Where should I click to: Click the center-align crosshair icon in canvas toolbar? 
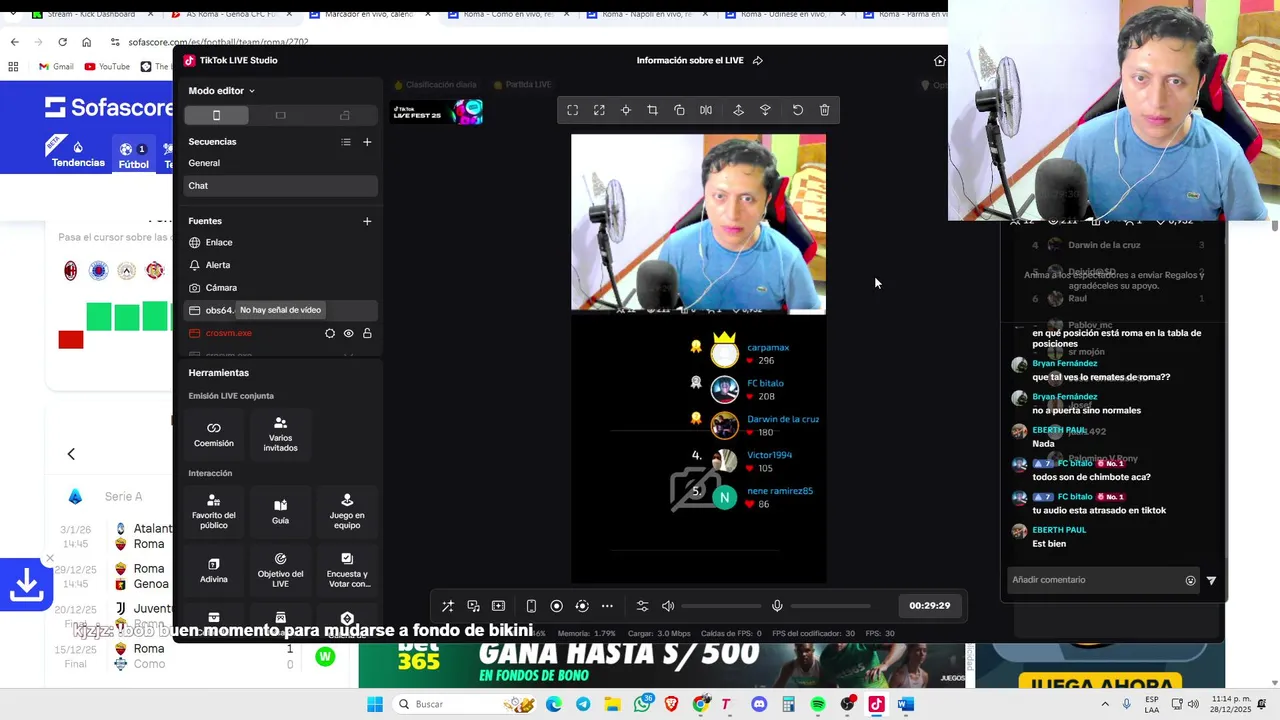point(626,110)
